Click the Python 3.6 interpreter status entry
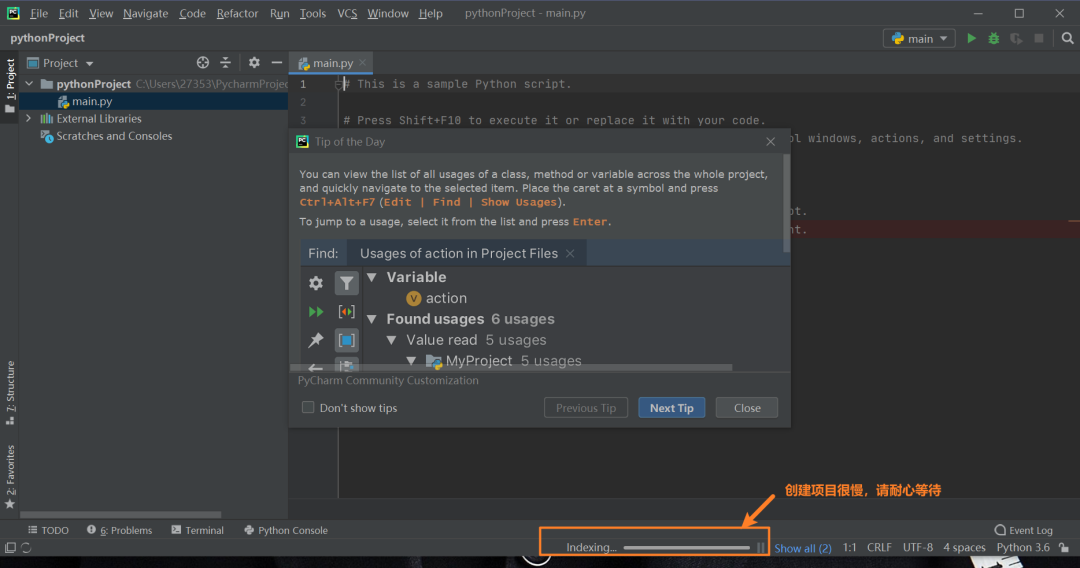 (x=1023, y=548)
